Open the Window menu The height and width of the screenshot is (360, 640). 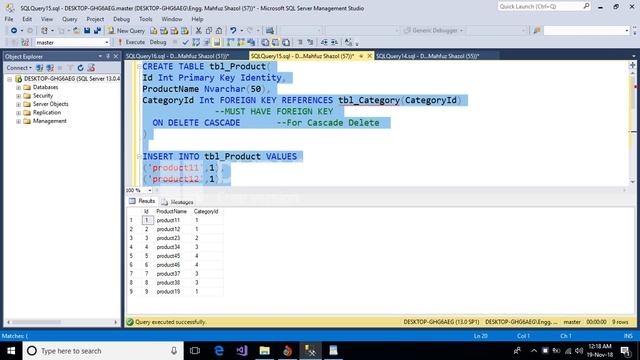click(x=172, y=19)
